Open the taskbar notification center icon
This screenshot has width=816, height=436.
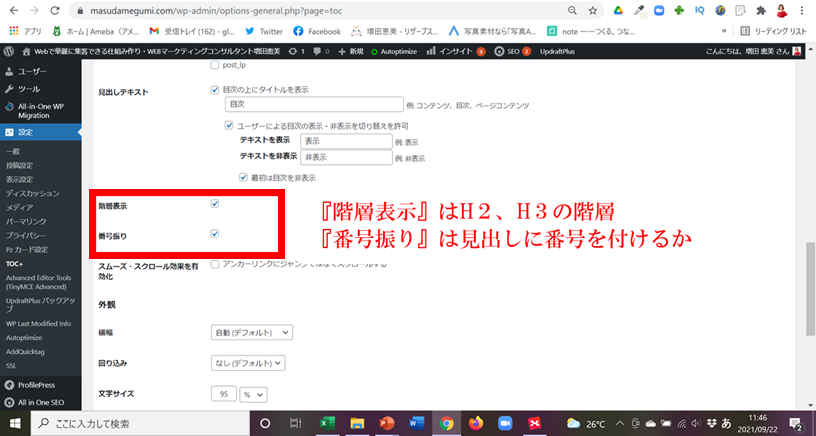795,424
